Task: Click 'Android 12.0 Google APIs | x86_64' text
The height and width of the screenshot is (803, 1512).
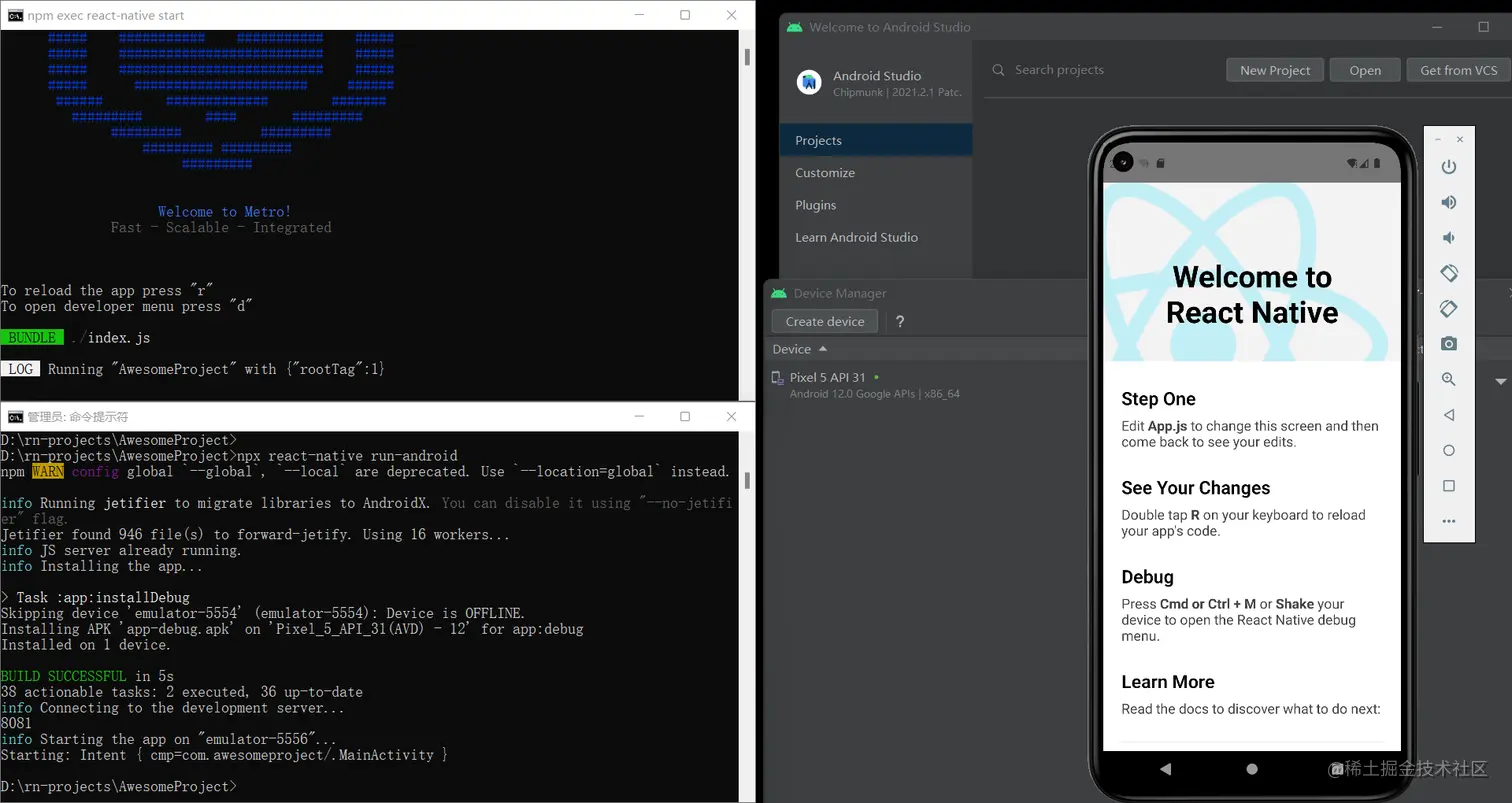Action: coord(874,394)
